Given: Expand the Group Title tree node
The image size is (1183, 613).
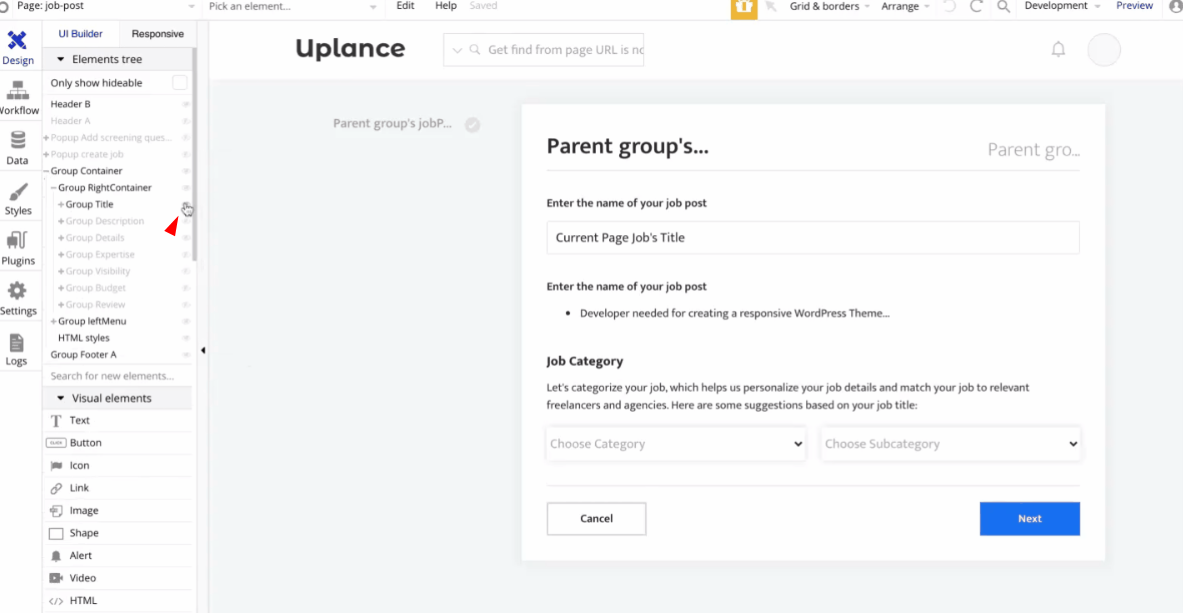Looking at the screenshot, I should point(61,204).
